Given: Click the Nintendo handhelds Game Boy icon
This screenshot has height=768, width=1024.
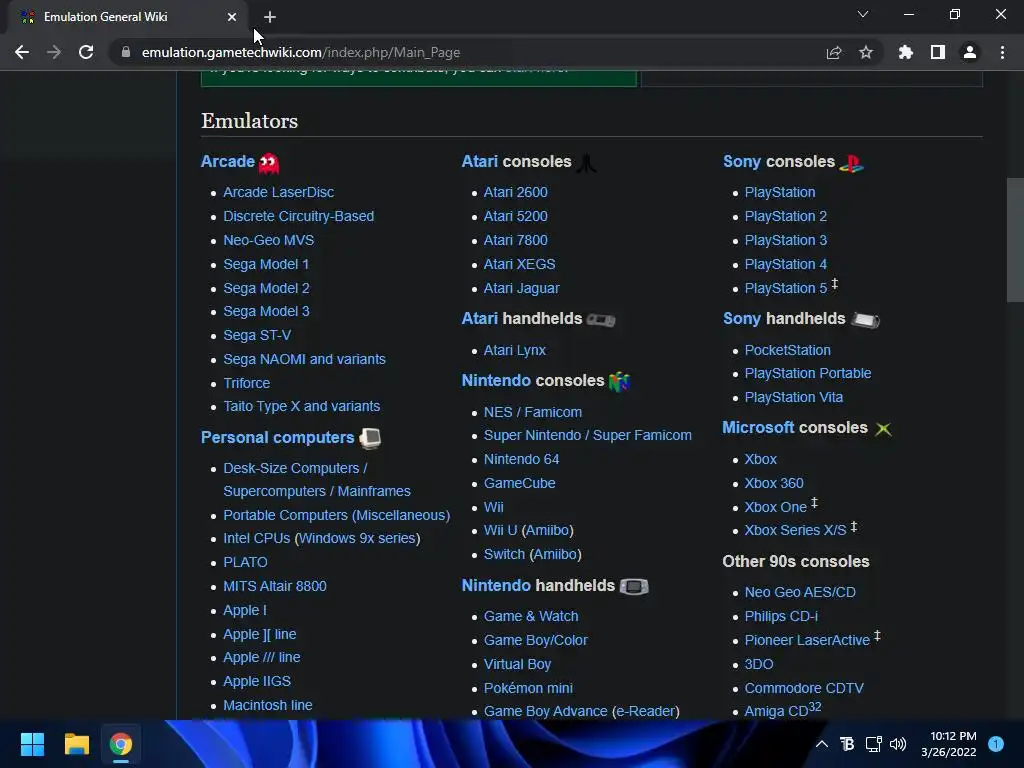Looking at the screenshot, I should tap(633, 586).
